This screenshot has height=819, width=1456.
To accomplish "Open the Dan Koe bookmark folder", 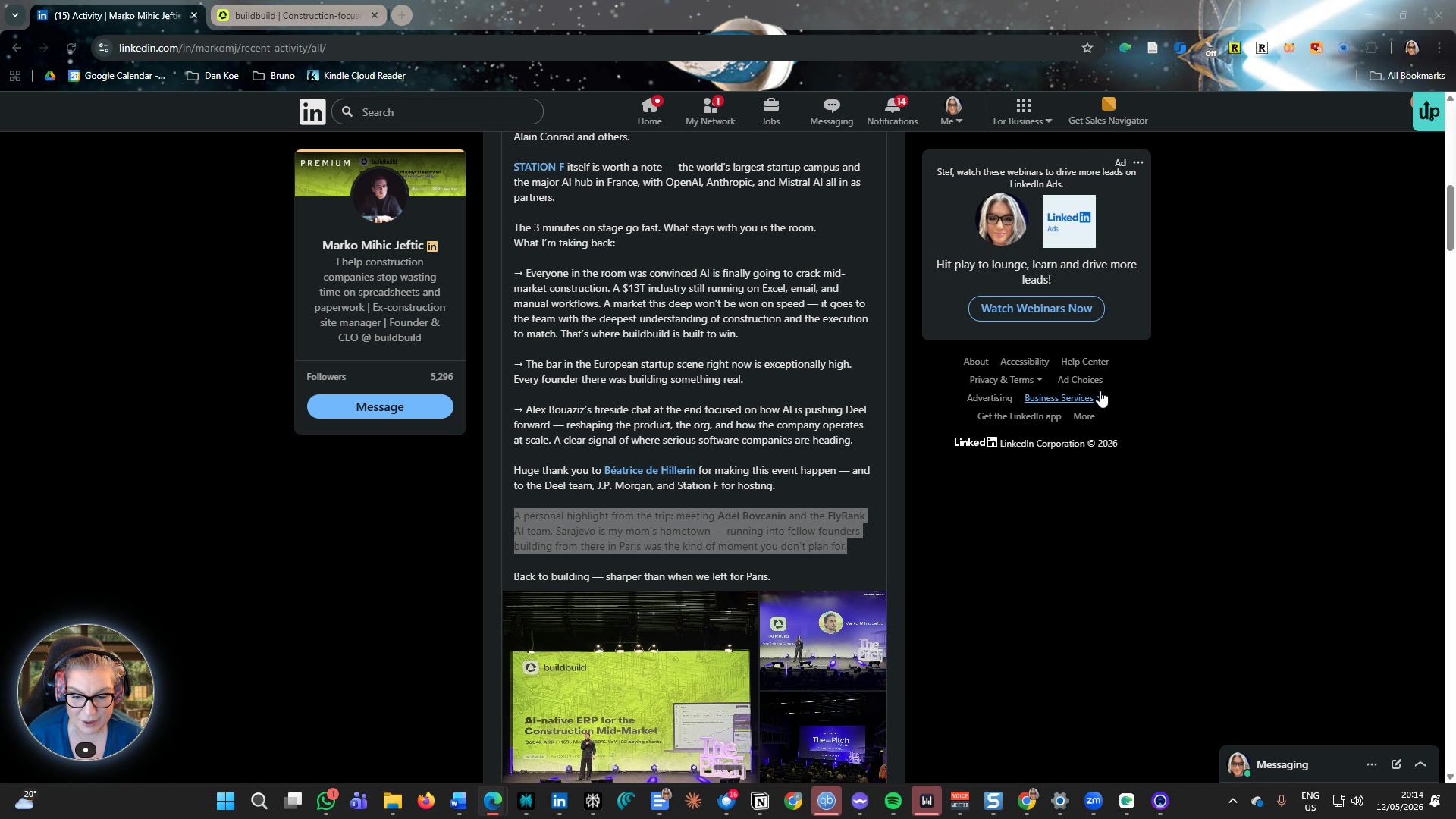I will point(212,76).
